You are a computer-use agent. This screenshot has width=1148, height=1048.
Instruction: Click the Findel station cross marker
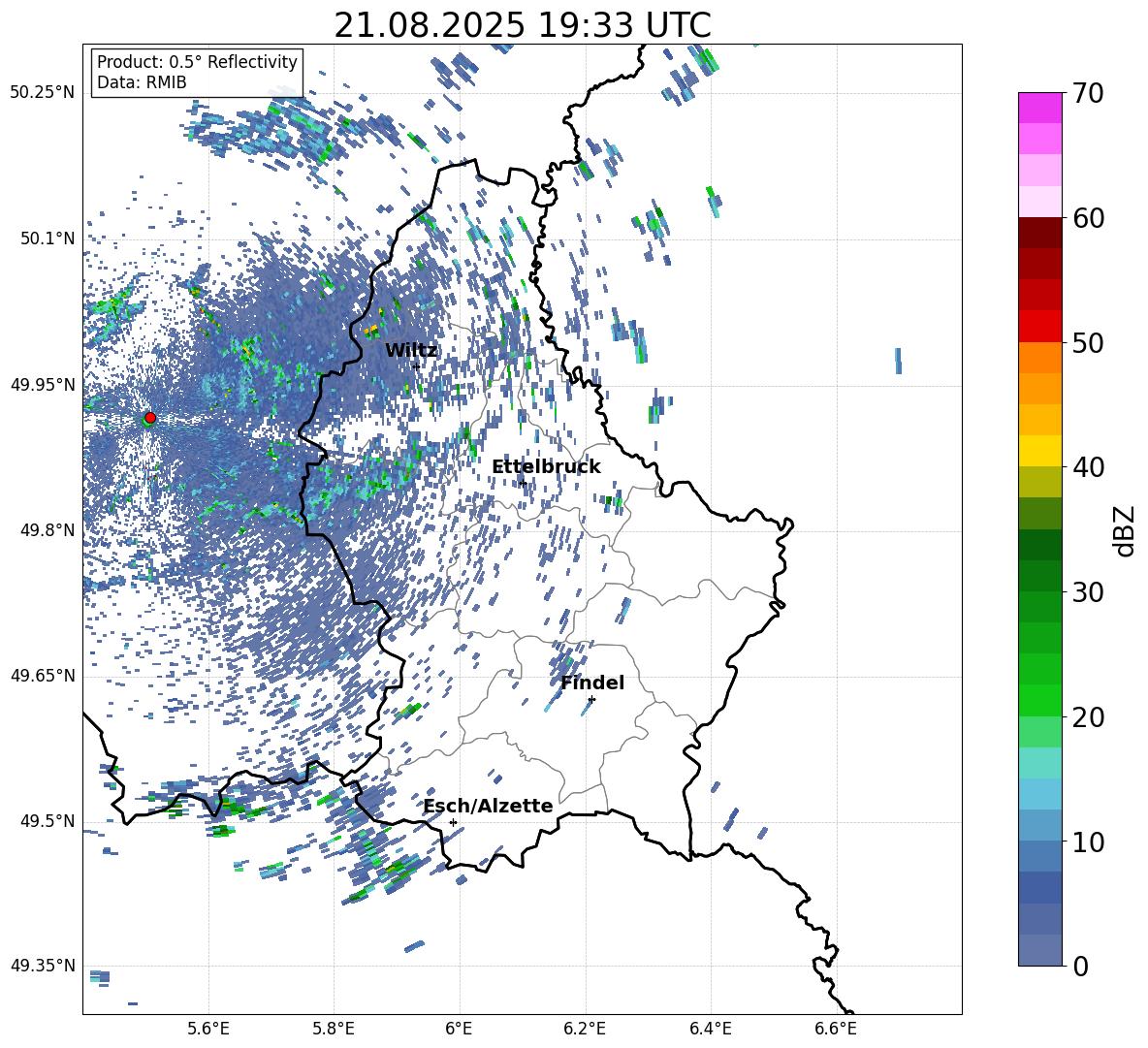click(591, 700)
